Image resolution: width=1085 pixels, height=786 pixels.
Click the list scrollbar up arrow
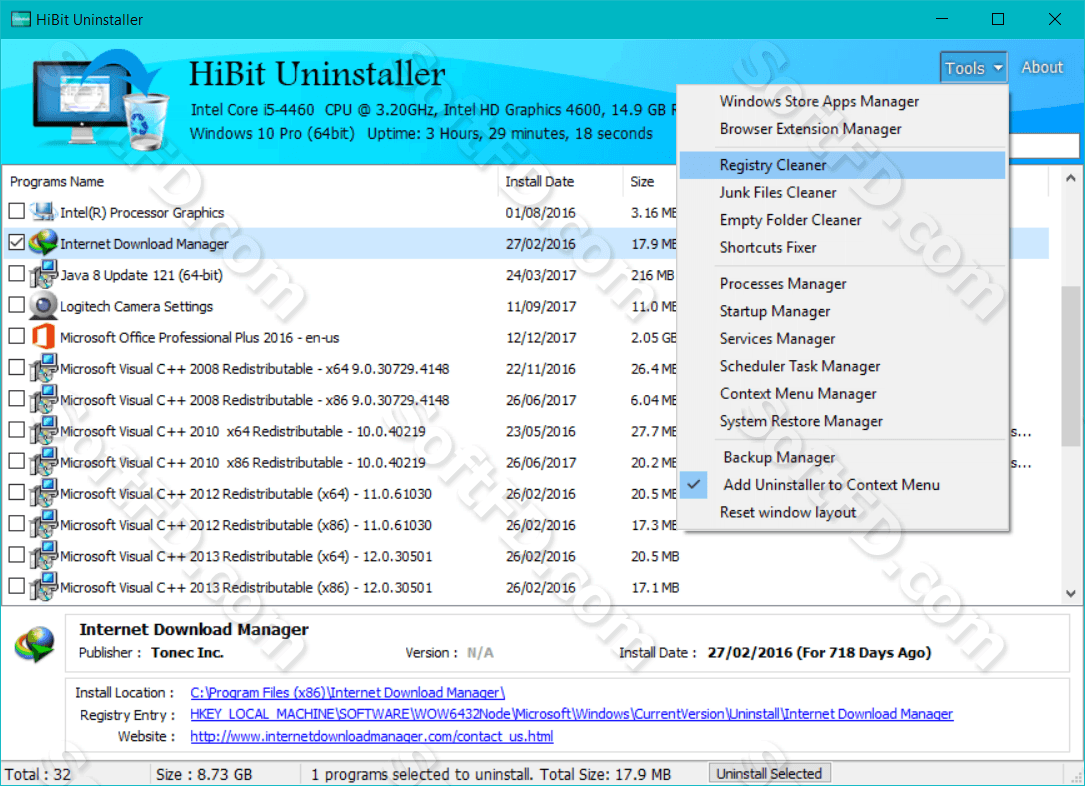[1070, 179]
